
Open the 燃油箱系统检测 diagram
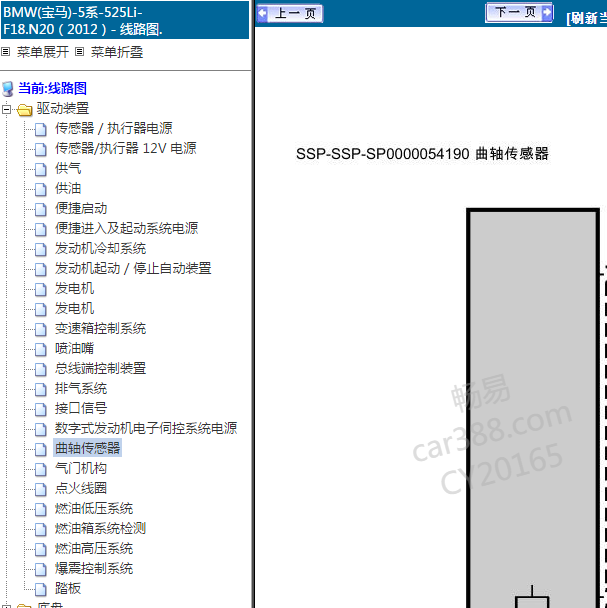point(100,528)
